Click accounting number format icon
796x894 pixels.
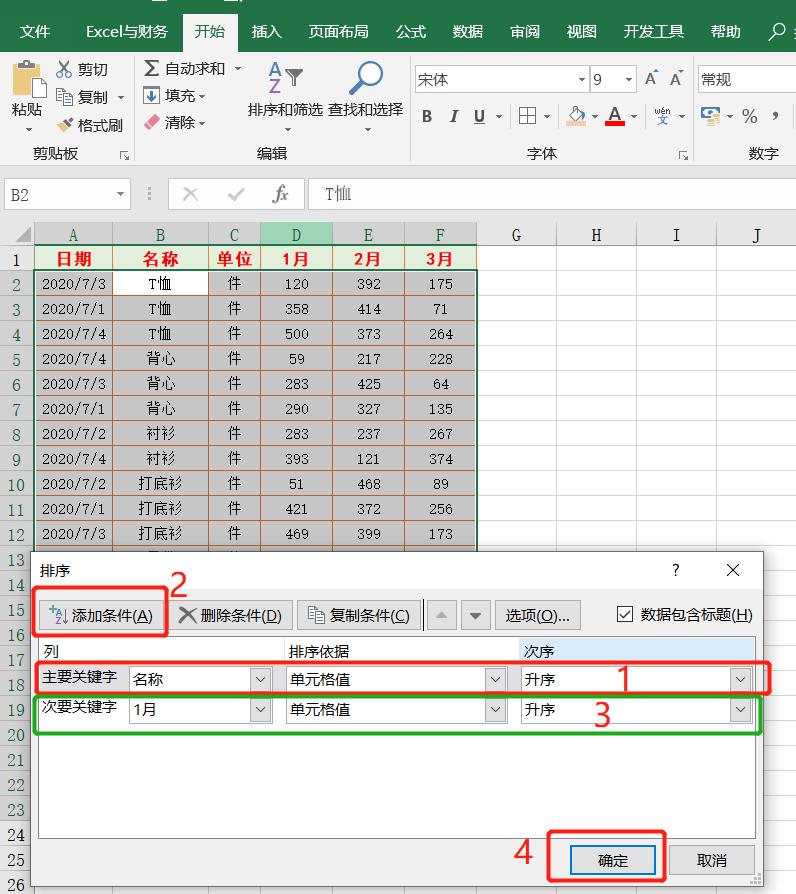pos(710,116)
